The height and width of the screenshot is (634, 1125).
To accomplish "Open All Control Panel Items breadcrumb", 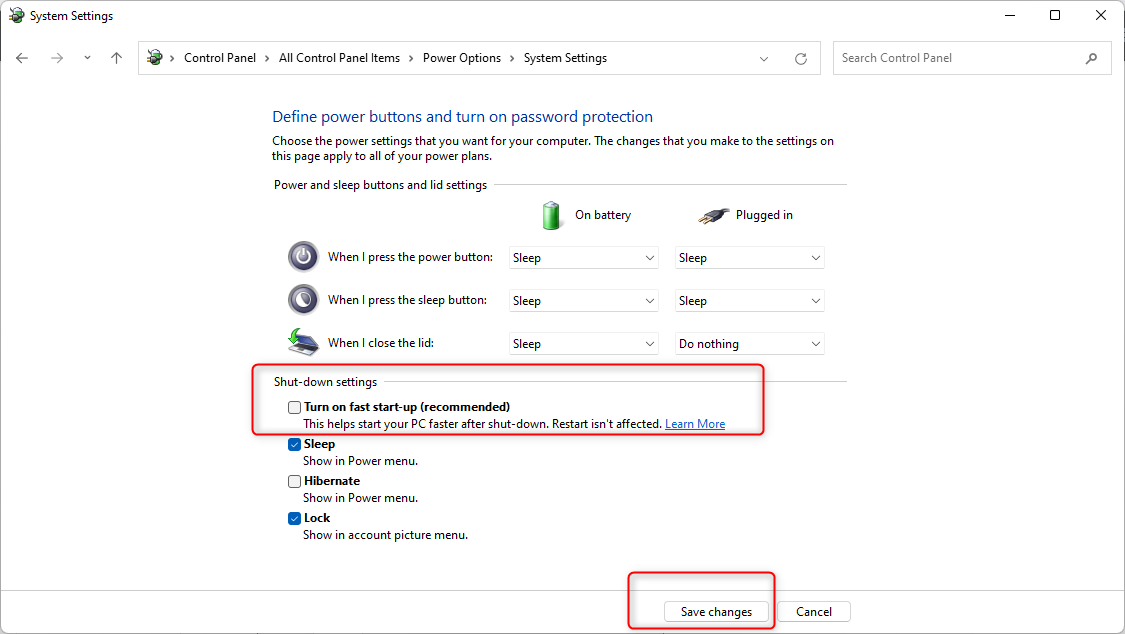I will point(339,58).
